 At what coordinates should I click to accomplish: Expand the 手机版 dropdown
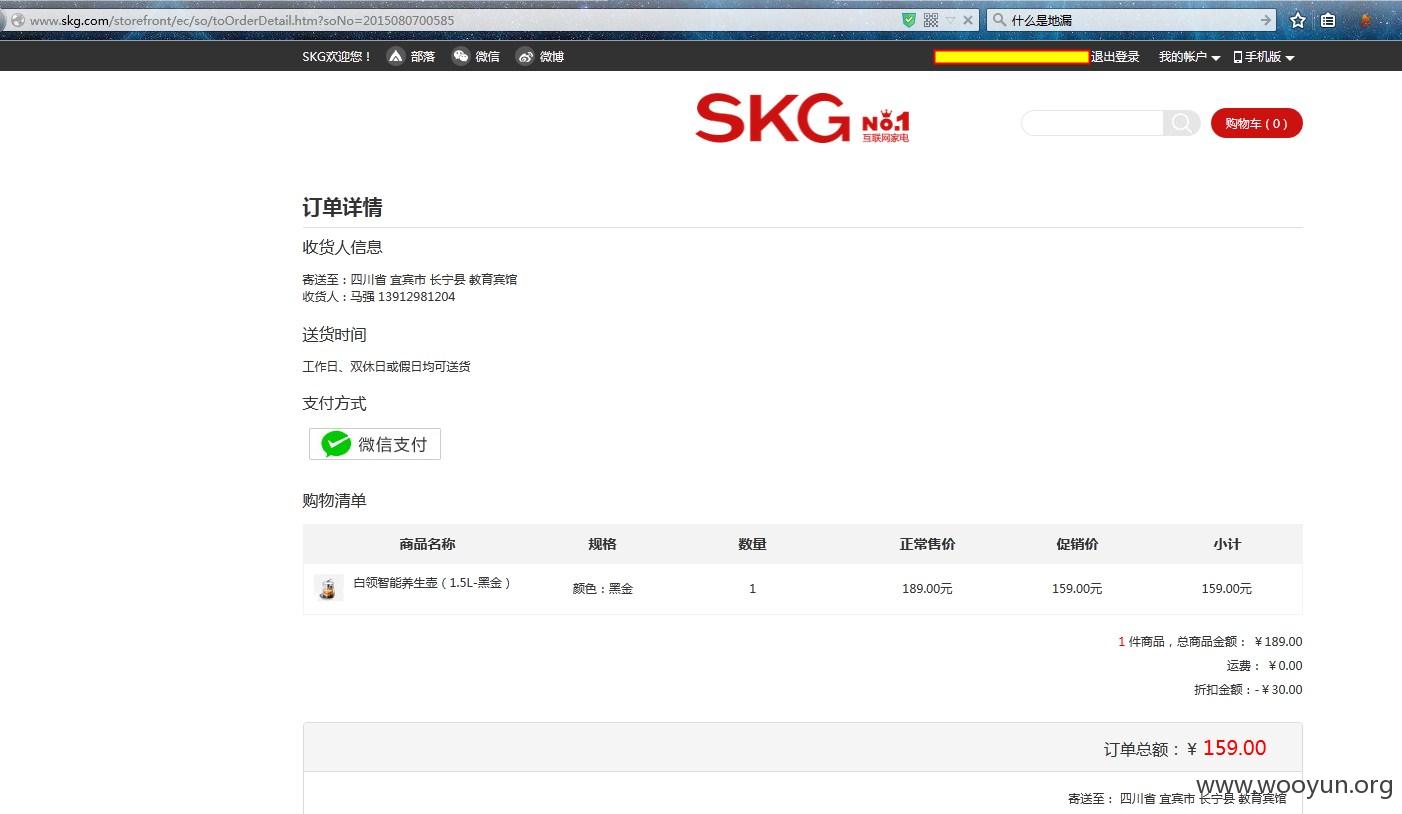(1264, 57)
